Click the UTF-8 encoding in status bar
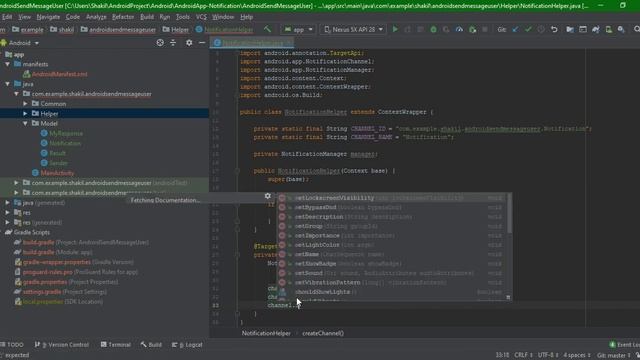Viewport: 640px width, 360px height. tap(548, 355)
